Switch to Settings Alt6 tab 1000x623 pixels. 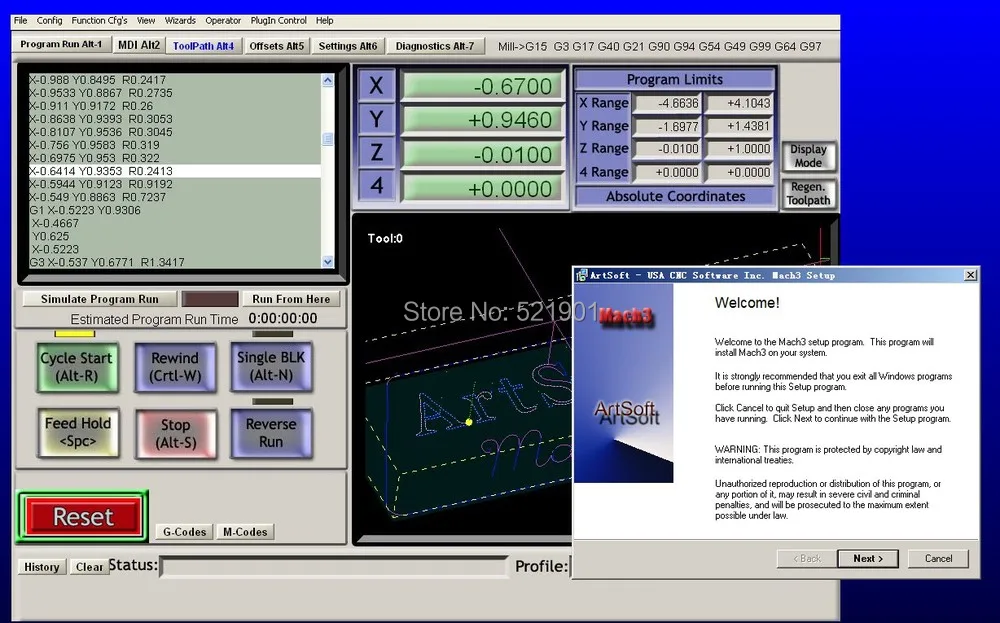(x=348, y=46)
